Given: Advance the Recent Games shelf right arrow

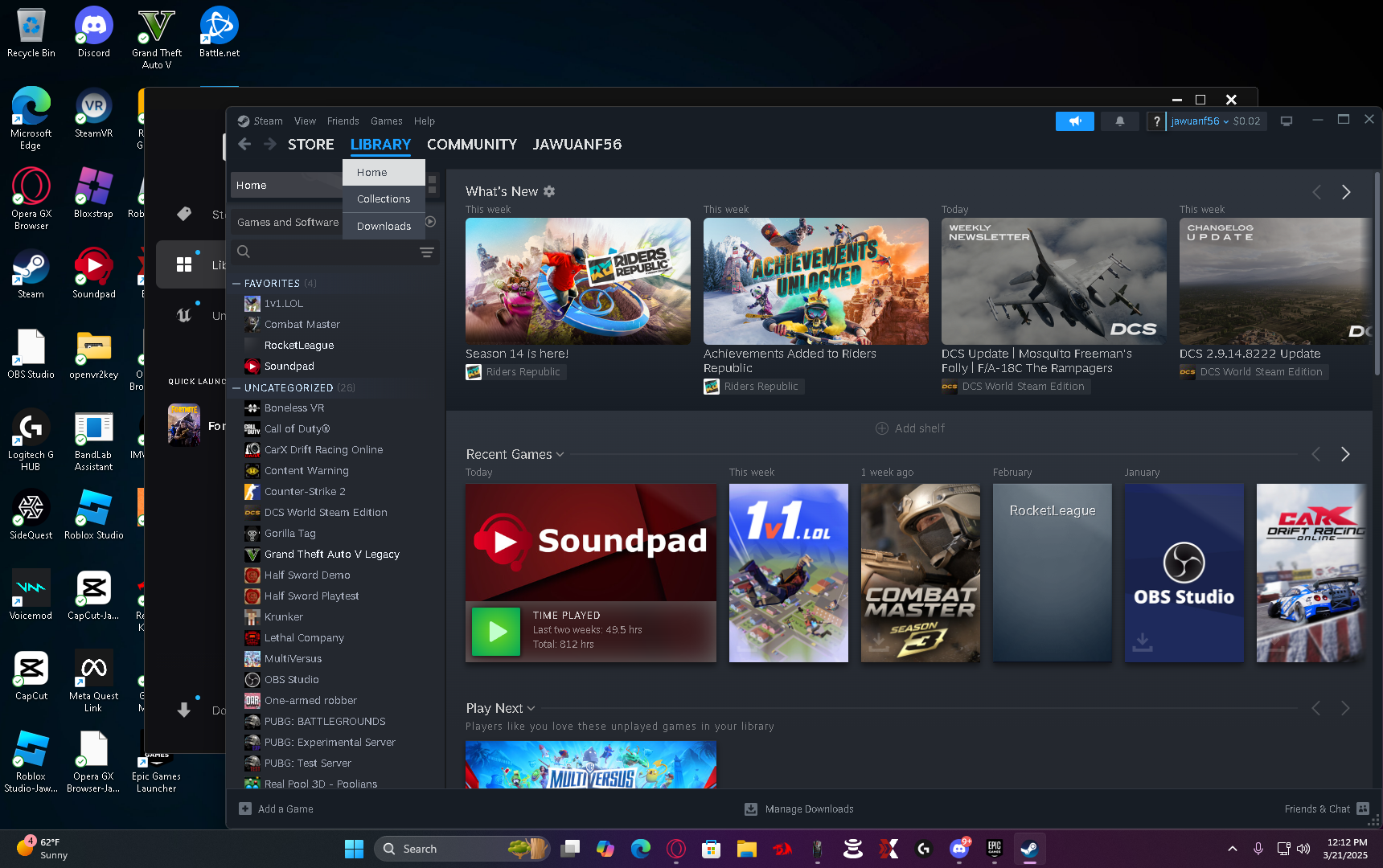Looking at the screenshot, I should coord(1345,455).
